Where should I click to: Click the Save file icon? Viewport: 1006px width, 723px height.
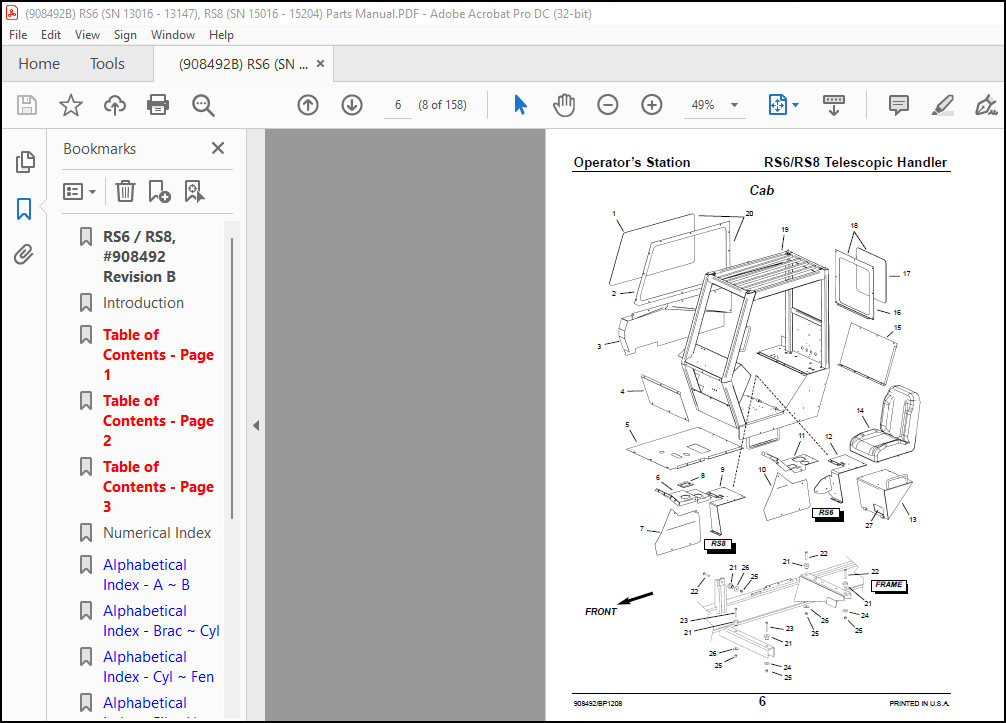click(27, 105)
